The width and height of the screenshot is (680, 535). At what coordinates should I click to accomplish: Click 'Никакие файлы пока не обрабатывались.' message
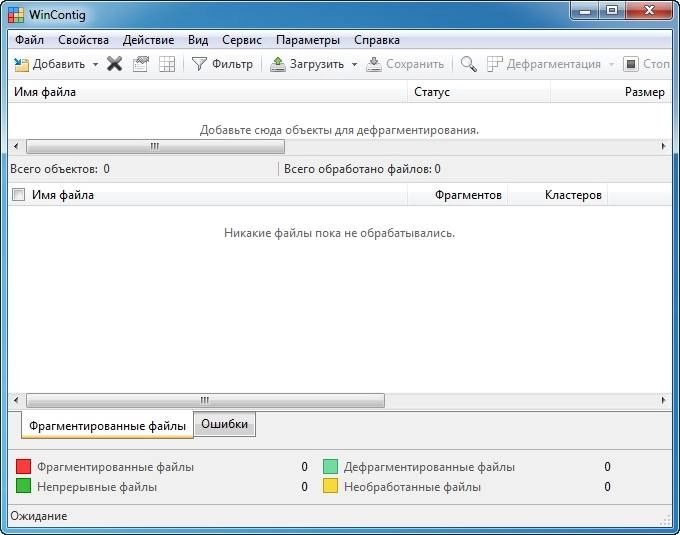[340, 233]
